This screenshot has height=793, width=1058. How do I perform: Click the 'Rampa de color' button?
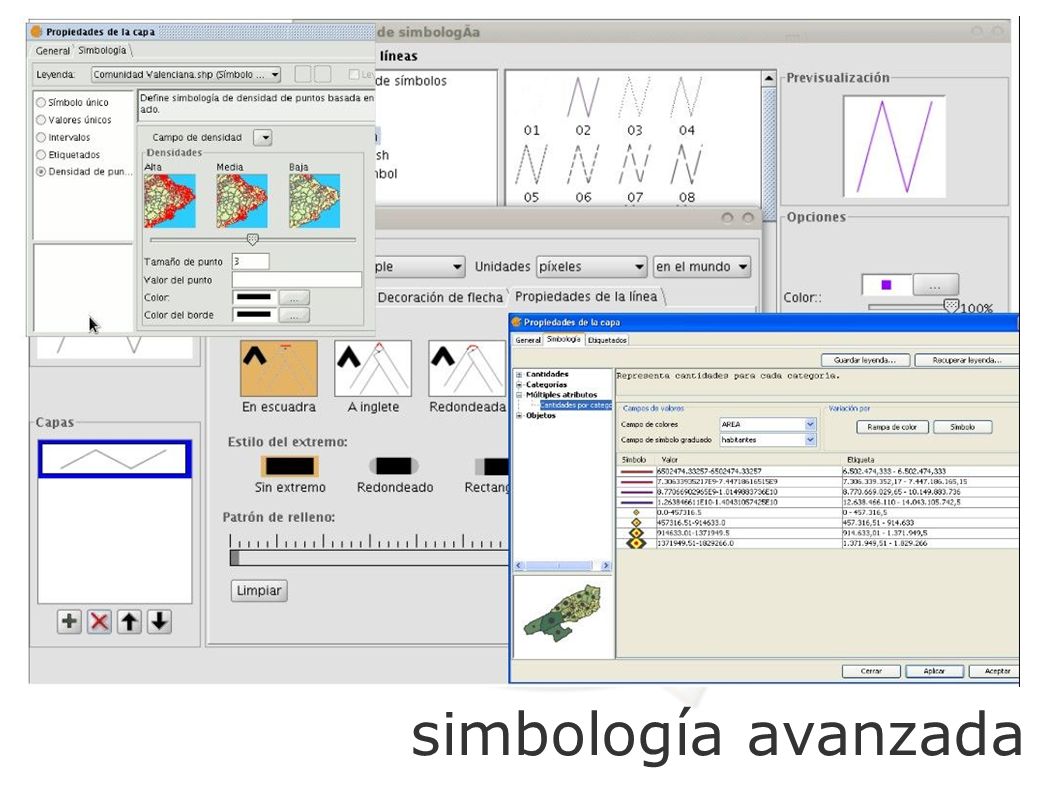point(892,427)
